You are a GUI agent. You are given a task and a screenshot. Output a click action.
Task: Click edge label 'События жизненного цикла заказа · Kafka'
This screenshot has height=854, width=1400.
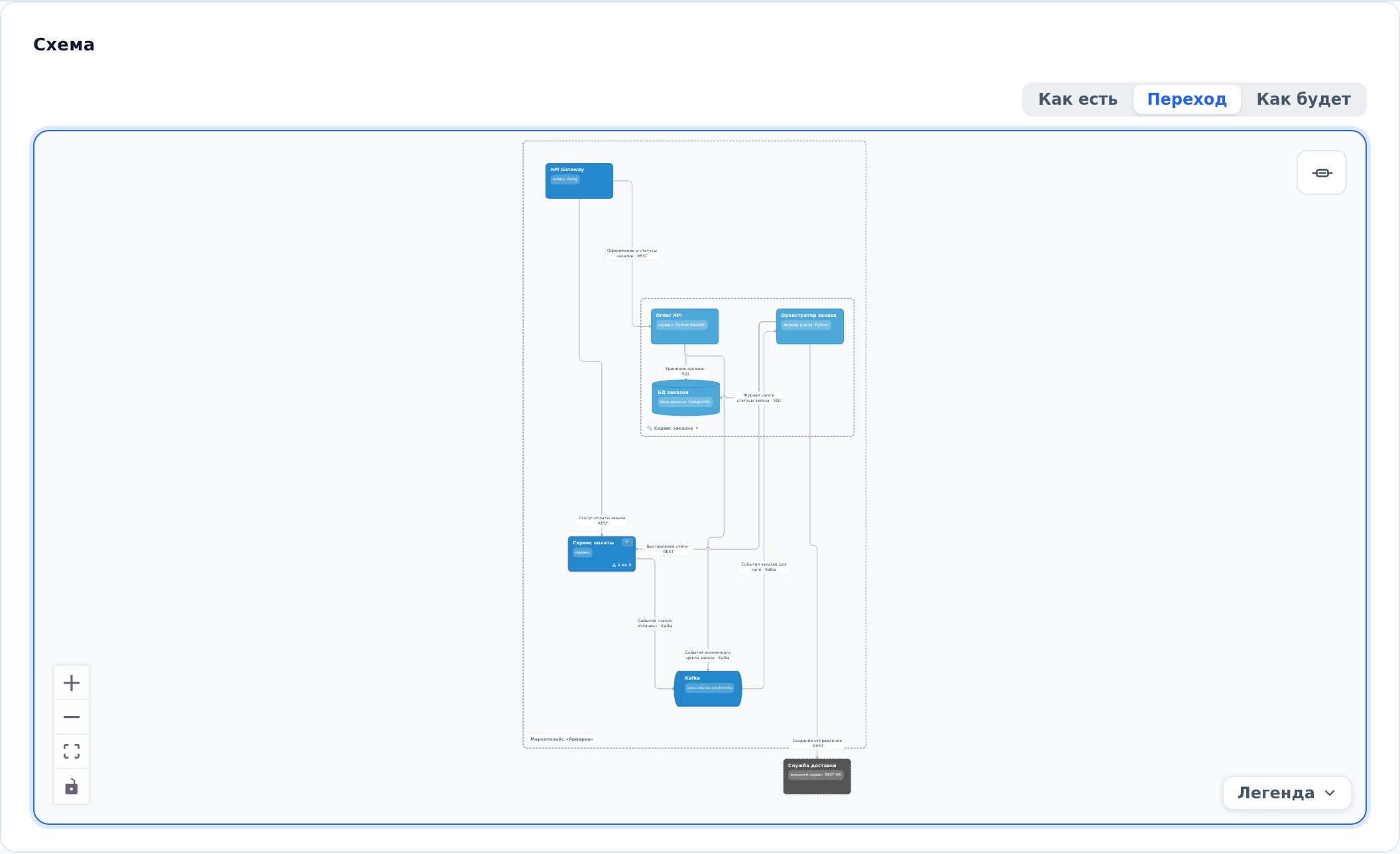708,655
